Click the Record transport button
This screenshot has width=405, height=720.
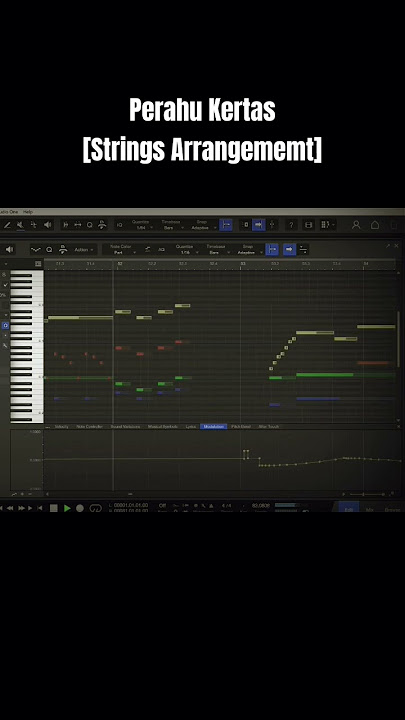80,508
